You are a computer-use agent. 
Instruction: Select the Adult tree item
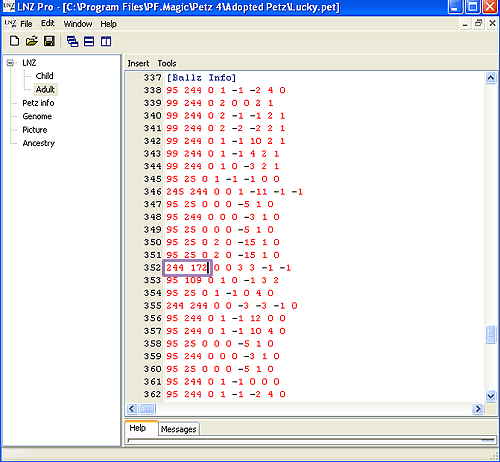(45, 89)
